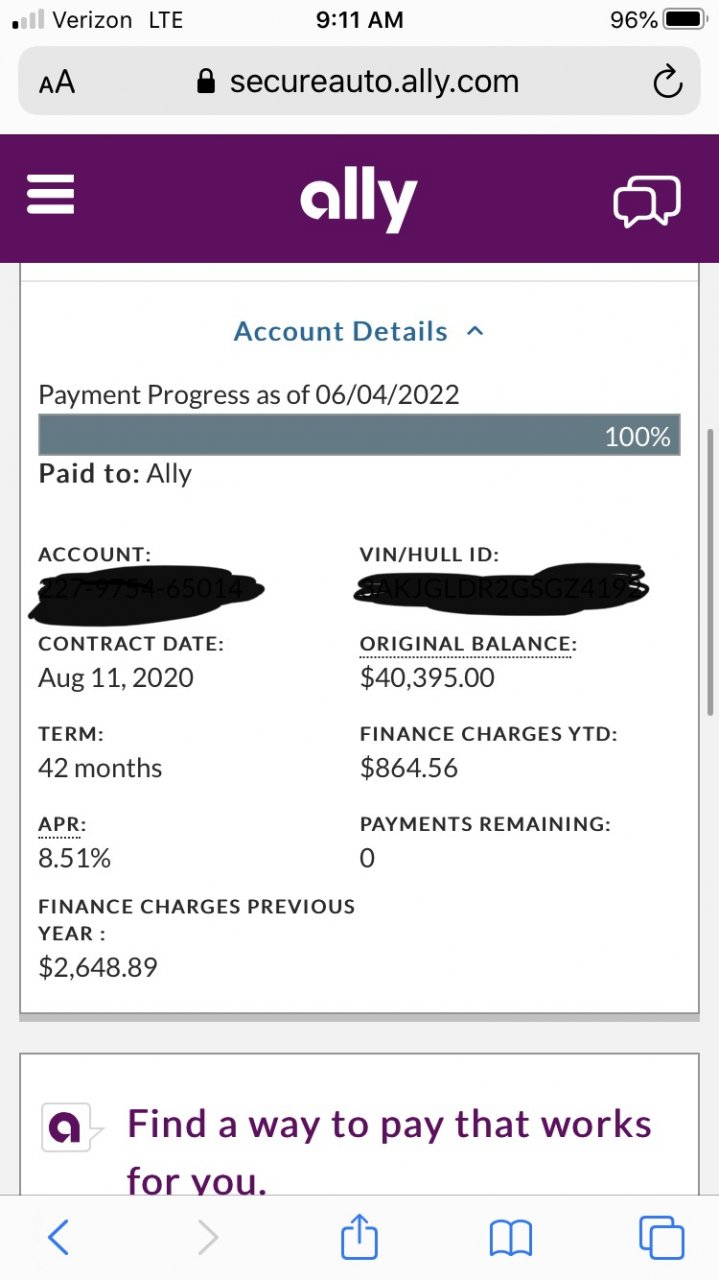
Task: Tap the 100% payment progress bar
Action: click(359, 435)
